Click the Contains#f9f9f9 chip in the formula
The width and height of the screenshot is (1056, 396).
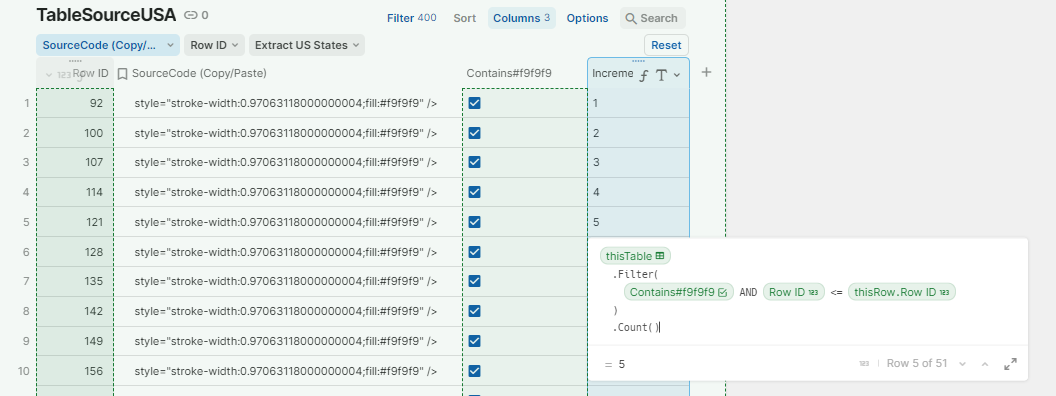point(679,292)
